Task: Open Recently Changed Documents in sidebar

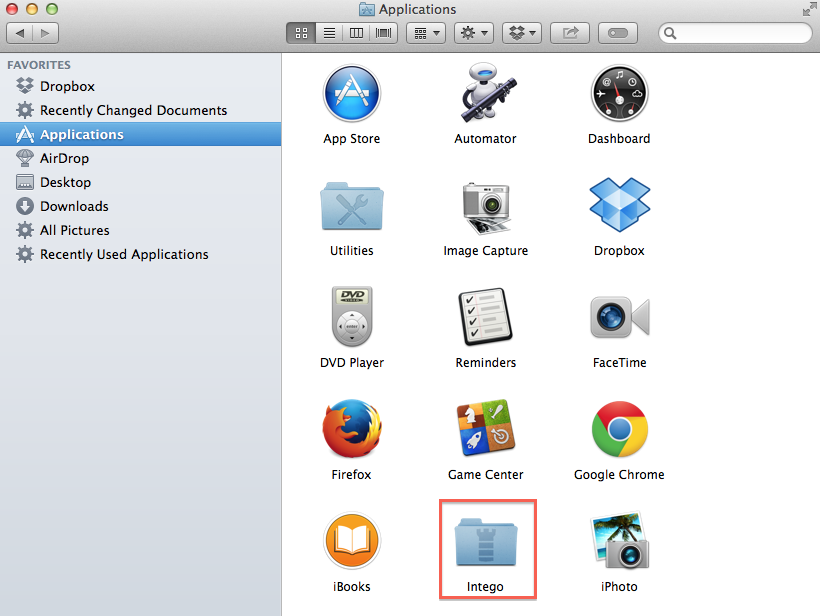Action: pyautogui.click(x=140, y=110)
